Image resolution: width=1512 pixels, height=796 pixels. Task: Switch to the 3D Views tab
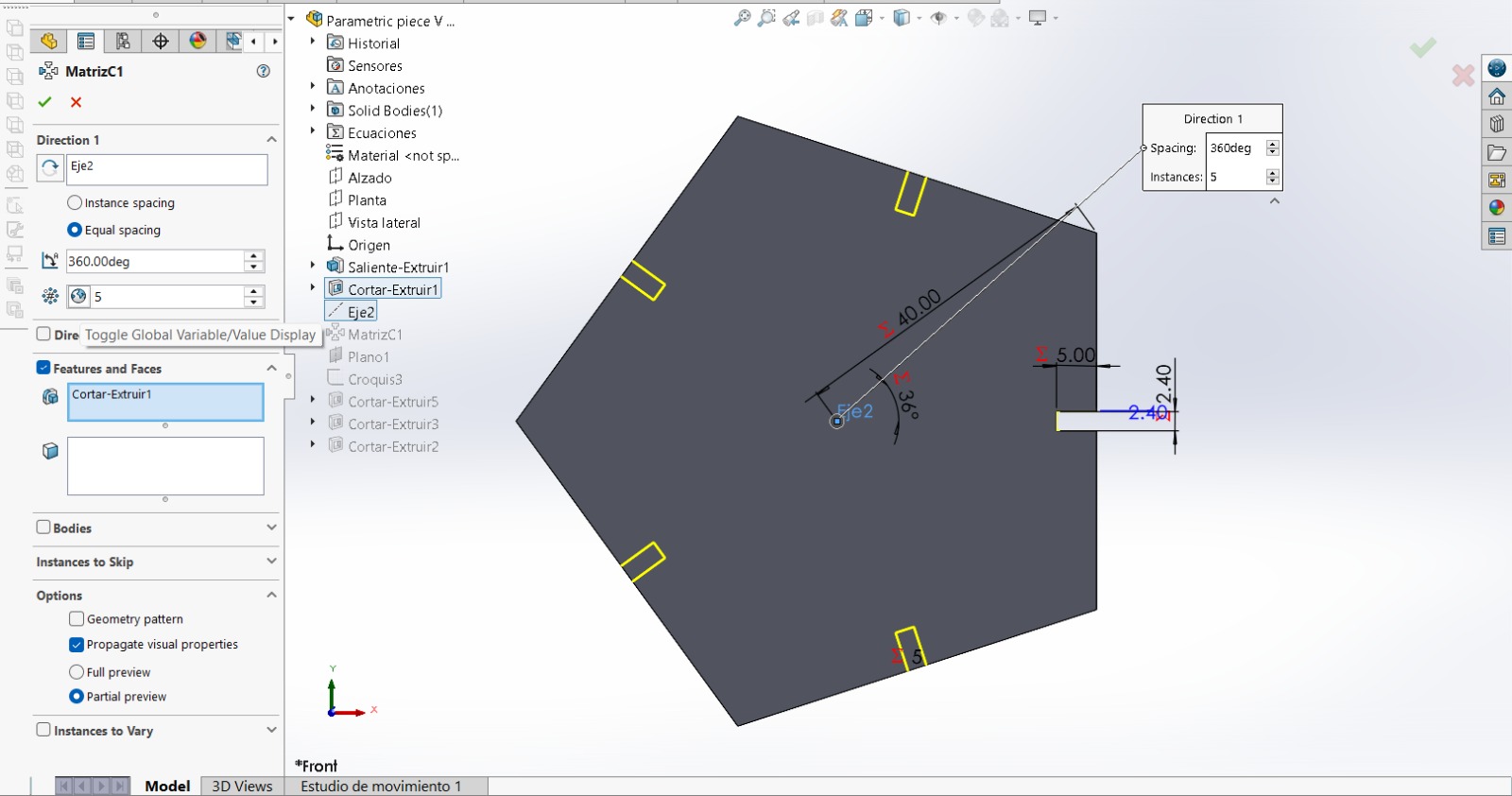242,786
